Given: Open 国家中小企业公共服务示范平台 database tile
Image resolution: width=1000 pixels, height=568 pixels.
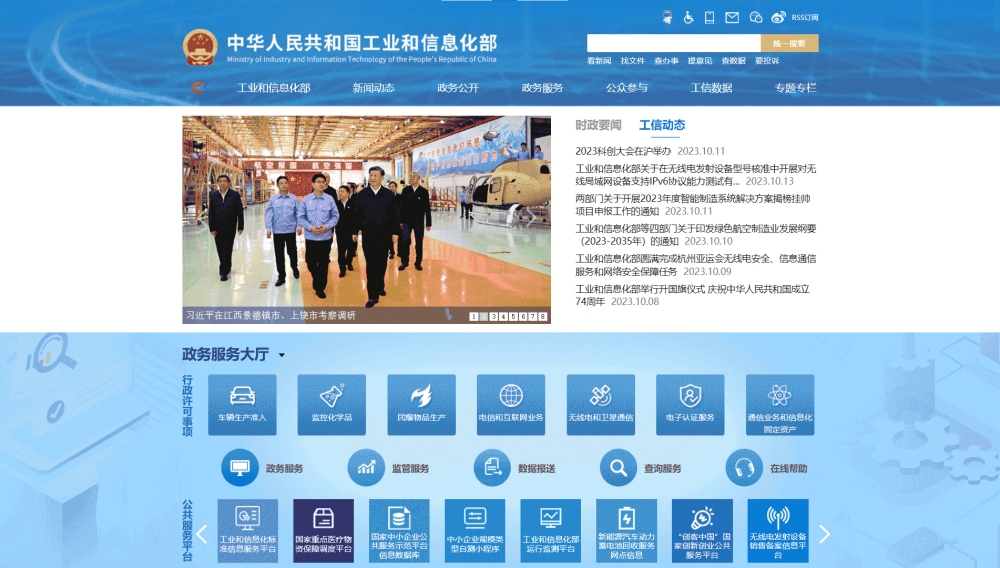Looking at the screenshot, I should [399, 531].
